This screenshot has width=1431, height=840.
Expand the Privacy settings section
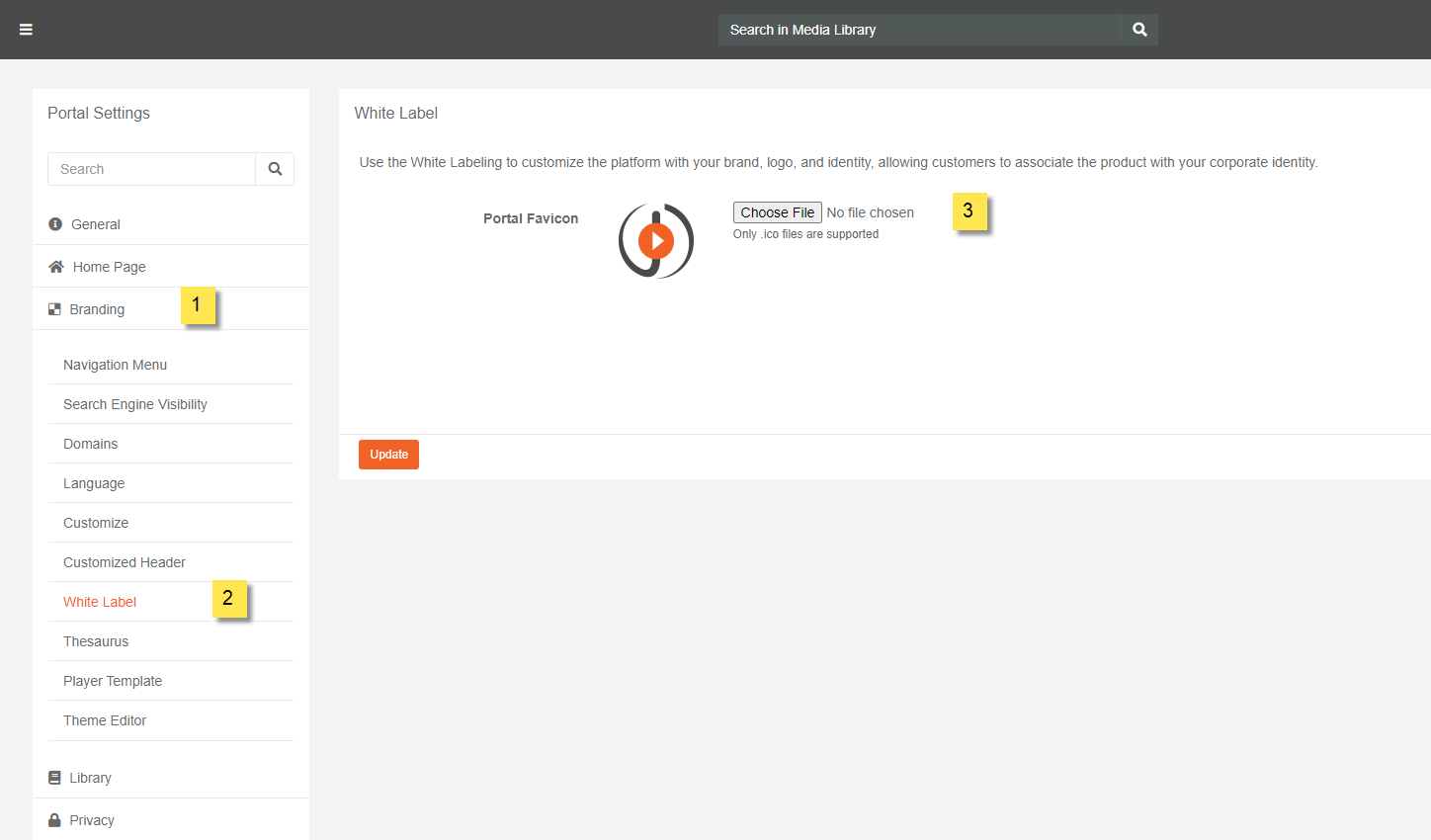(92, 819)
